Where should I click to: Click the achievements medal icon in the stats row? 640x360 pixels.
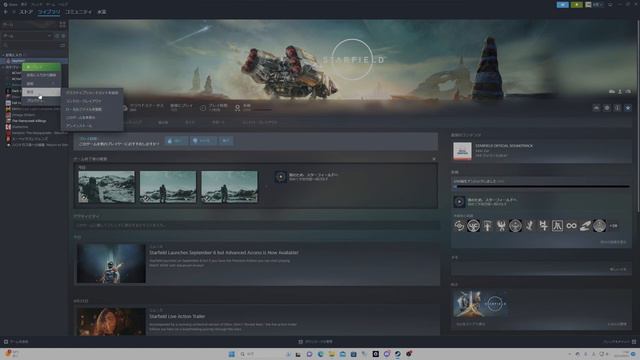(x=238, y=108)
